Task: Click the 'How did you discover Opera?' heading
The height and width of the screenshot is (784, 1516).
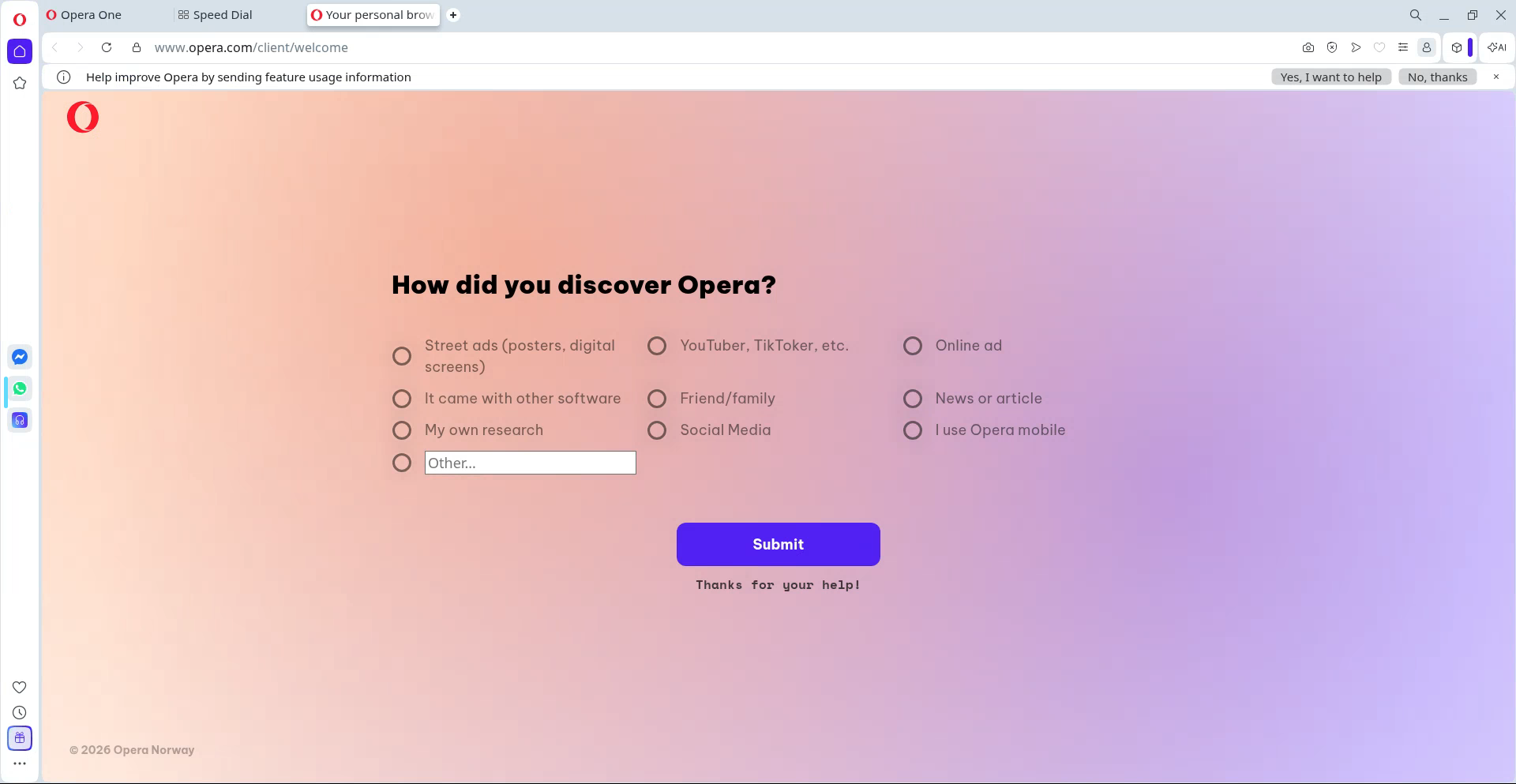Action: pyautogui.click(x=584, y=285)
